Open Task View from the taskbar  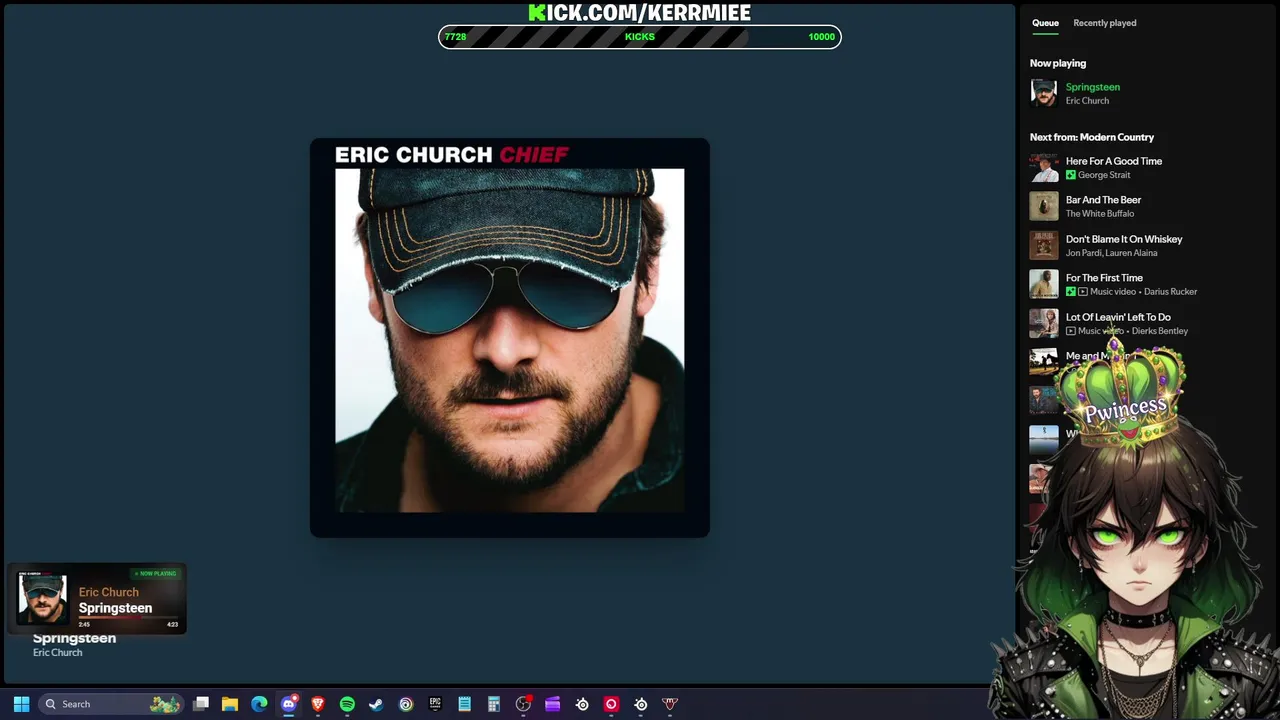point(201,704)
